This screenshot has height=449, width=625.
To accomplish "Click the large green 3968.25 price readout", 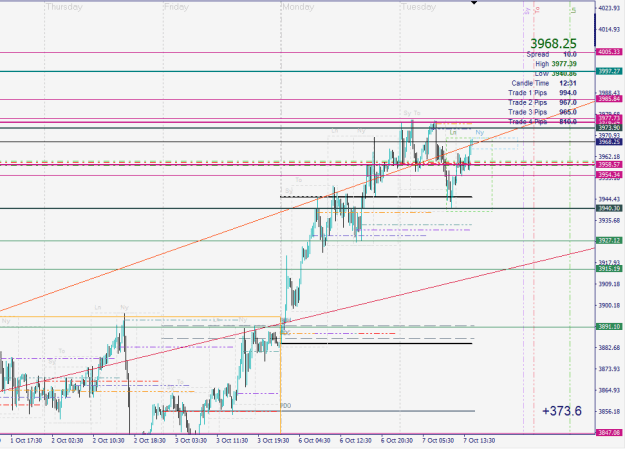I will (553, 43).
